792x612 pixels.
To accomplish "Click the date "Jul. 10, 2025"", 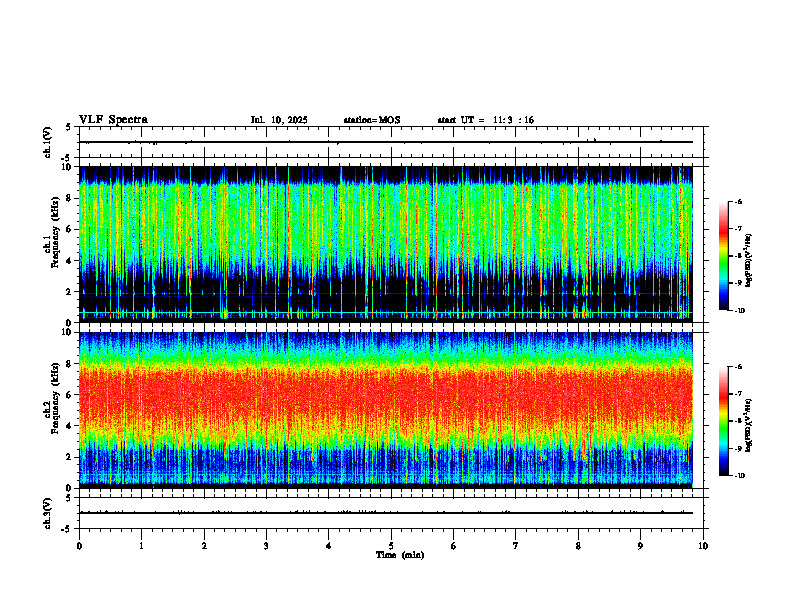I will (279, 120).
